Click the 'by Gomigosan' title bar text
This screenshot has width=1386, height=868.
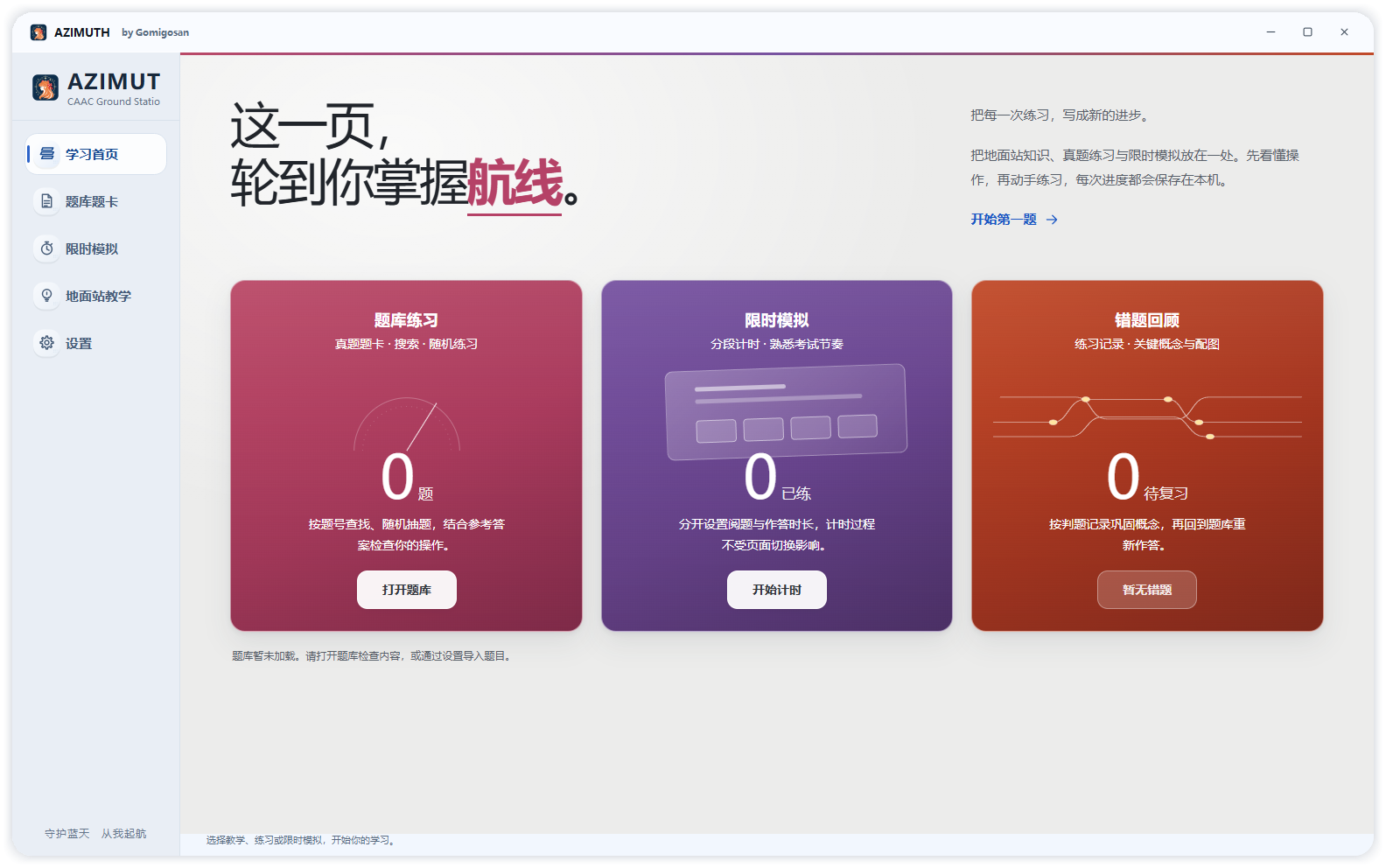tap(155, 32)
